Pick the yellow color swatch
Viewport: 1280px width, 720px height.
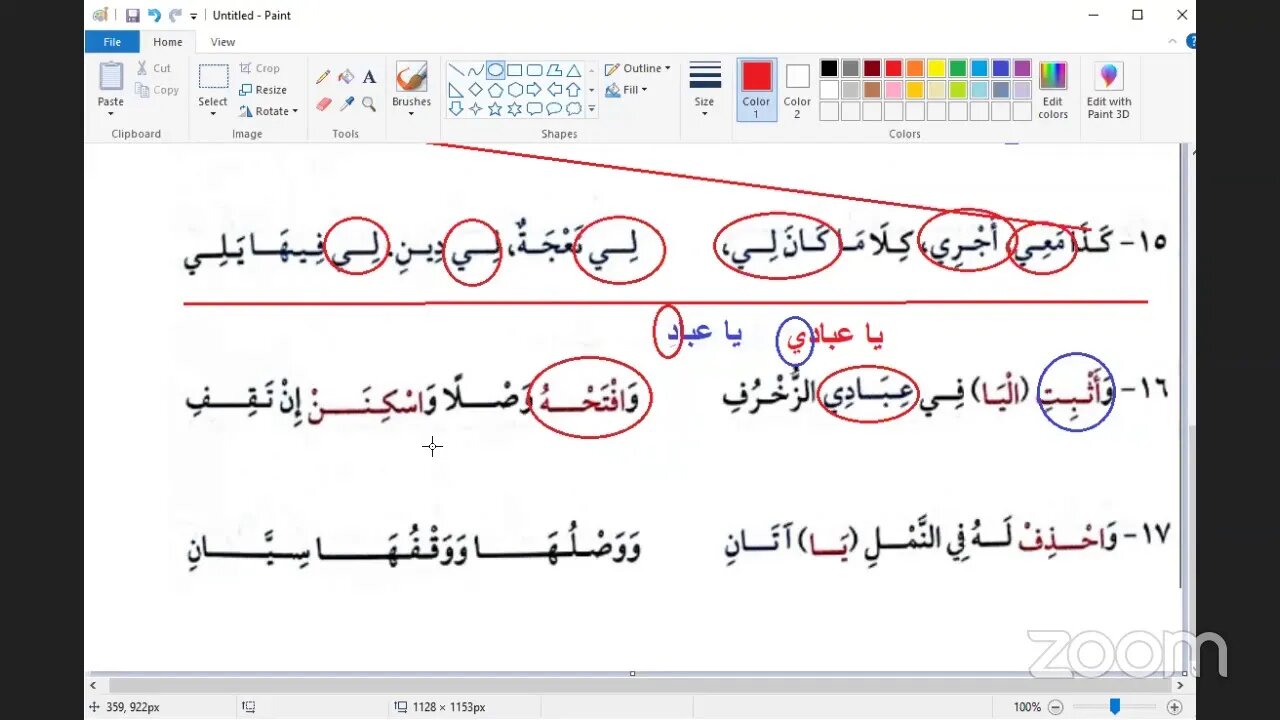coord(936,68)
